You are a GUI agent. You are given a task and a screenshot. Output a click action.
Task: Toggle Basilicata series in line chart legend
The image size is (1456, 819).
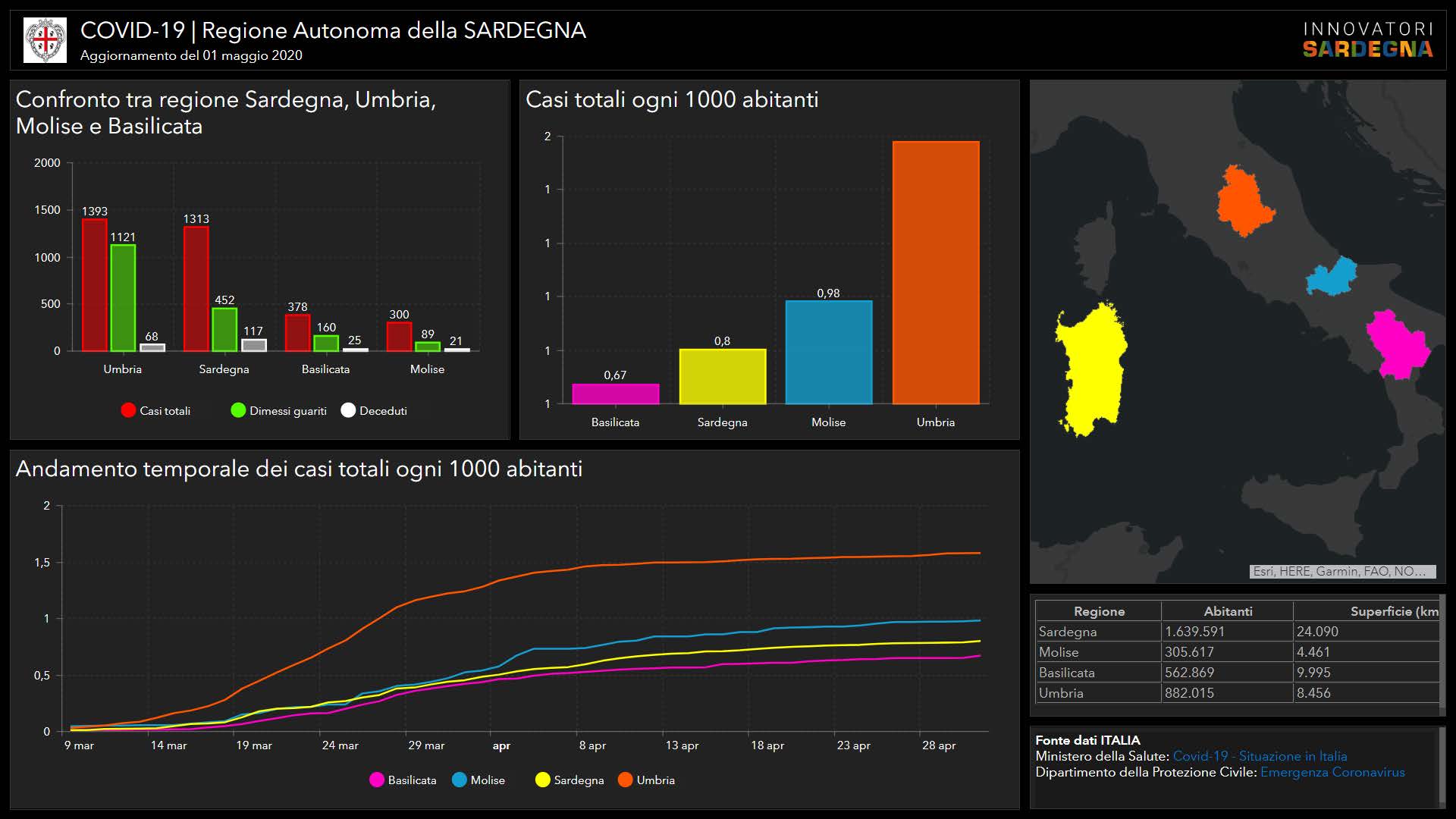point(377,780)
